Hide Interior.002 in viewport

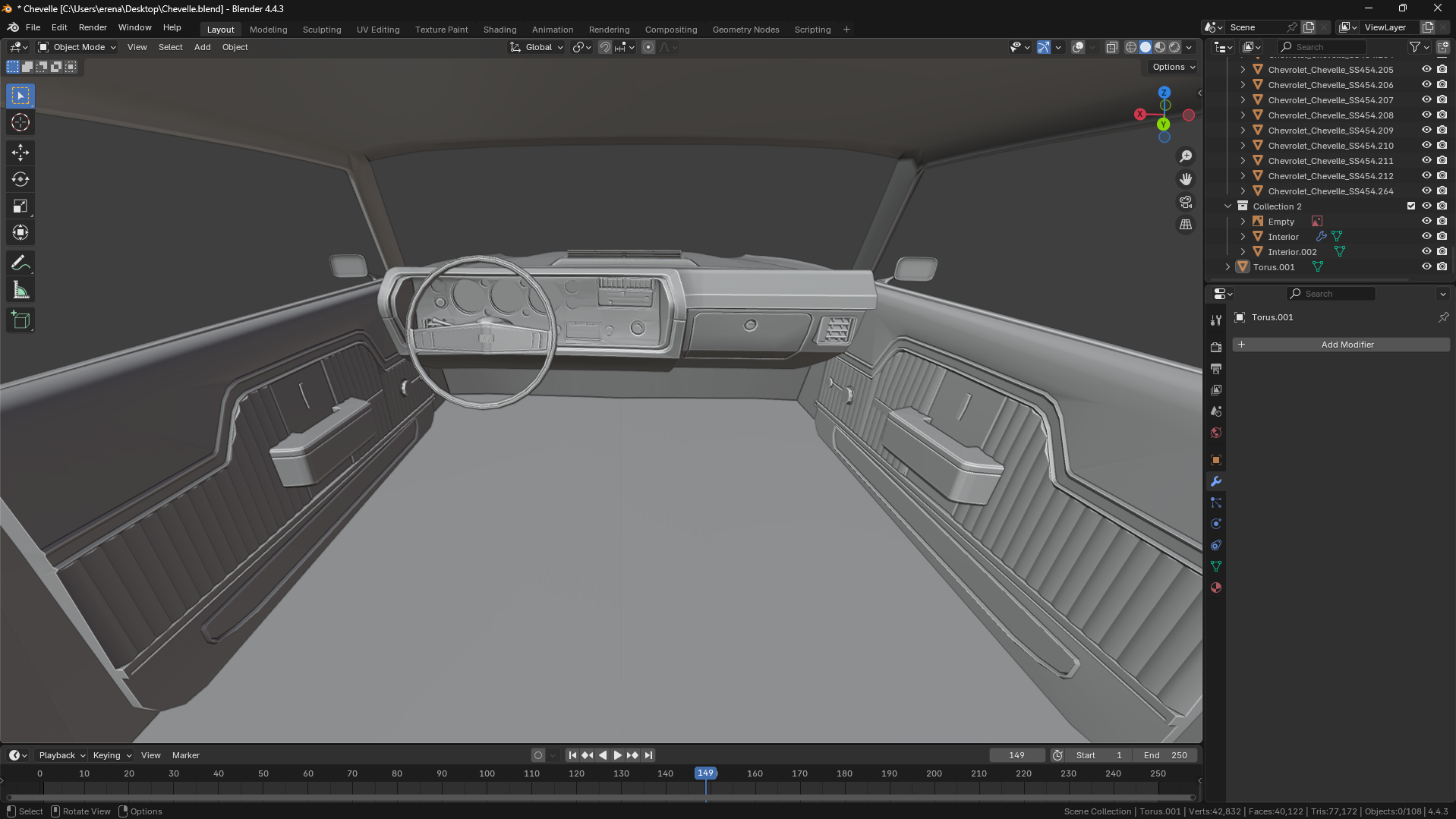tap(1426, 252)
